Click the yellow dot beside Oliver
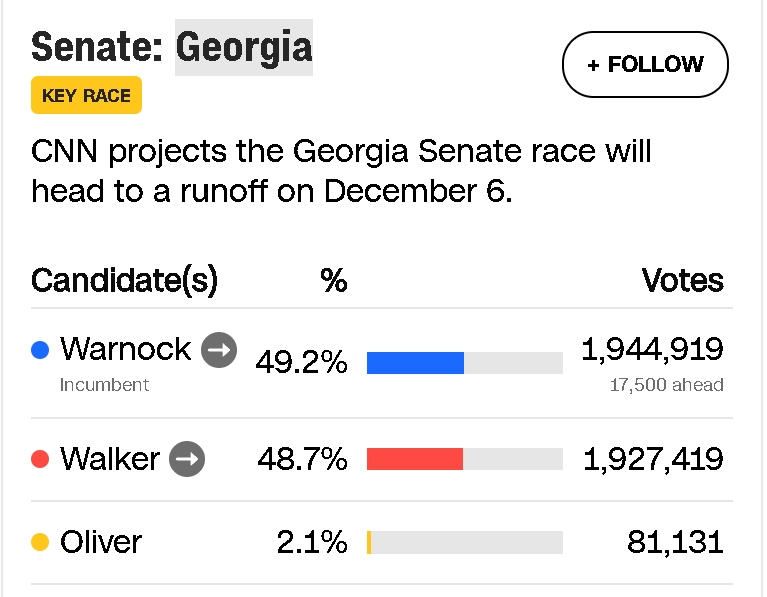The width and height of the screenshot is (767, 597). 40,542
